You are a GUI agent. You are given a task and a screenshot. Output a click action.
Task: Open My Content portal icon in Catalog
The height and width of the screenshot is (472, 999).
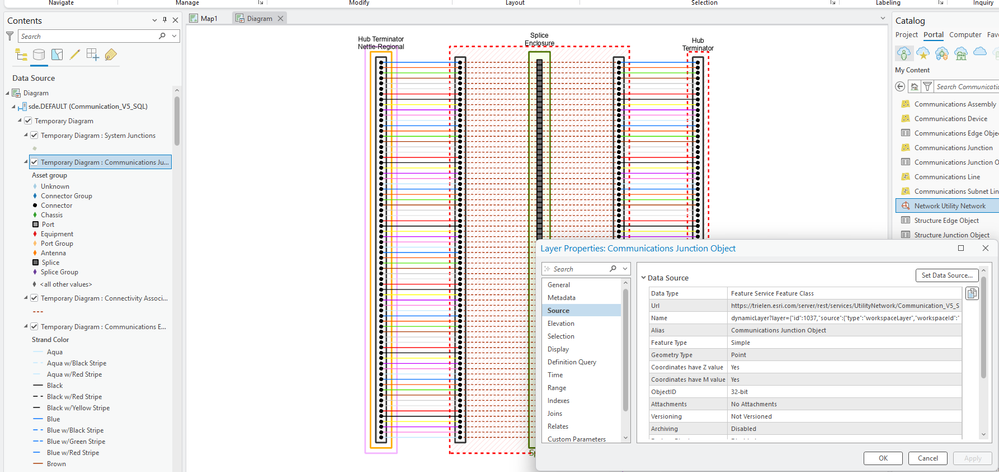click(903, 53)
